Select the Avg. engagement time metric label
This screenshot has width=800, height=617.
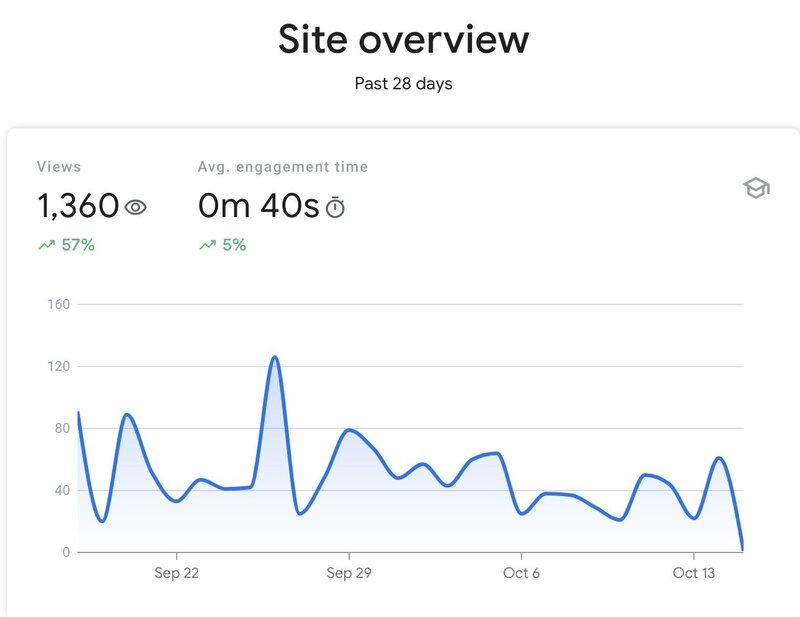[x=283, y=167]
